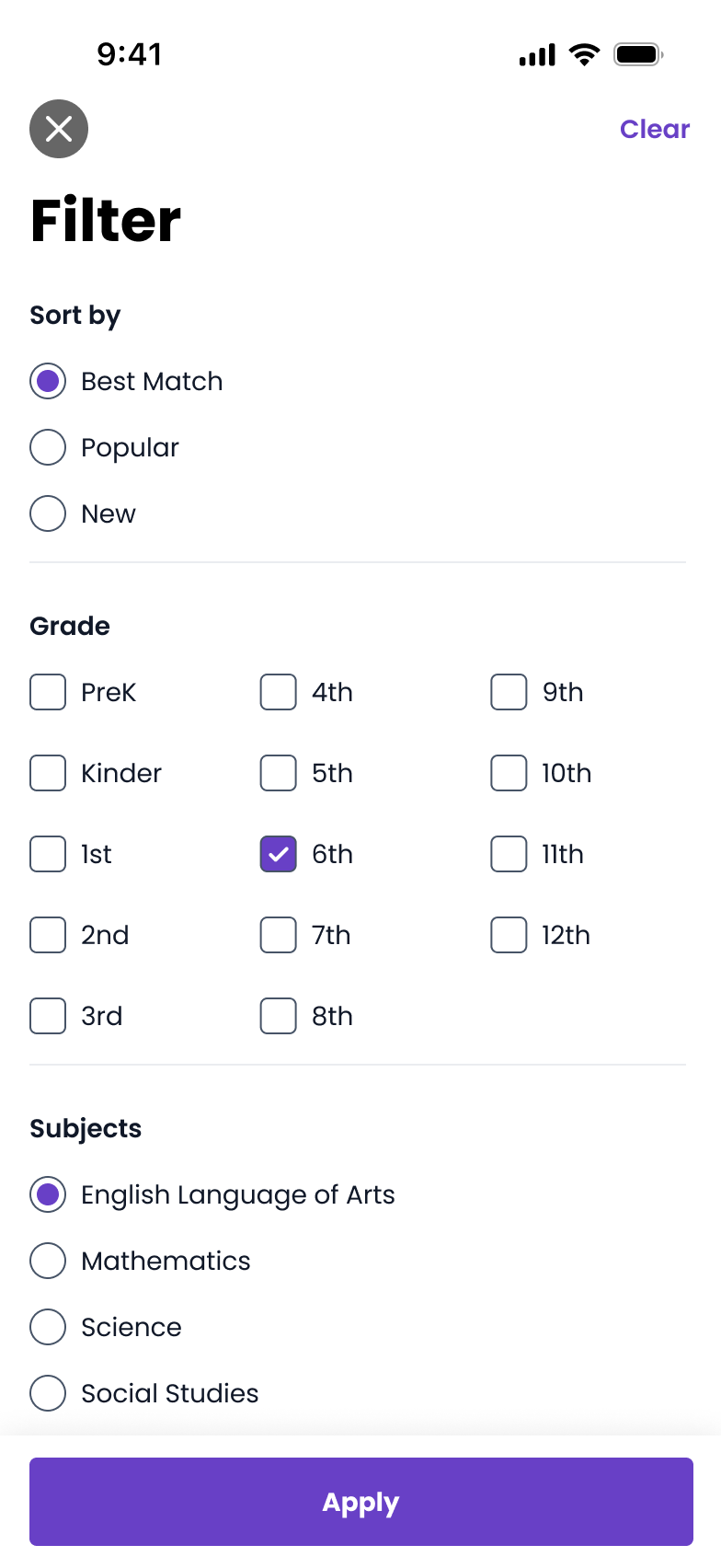Tap the 9:41 clock in the status bar
The image size is (721, 1568).
click(x=131, y=54)
